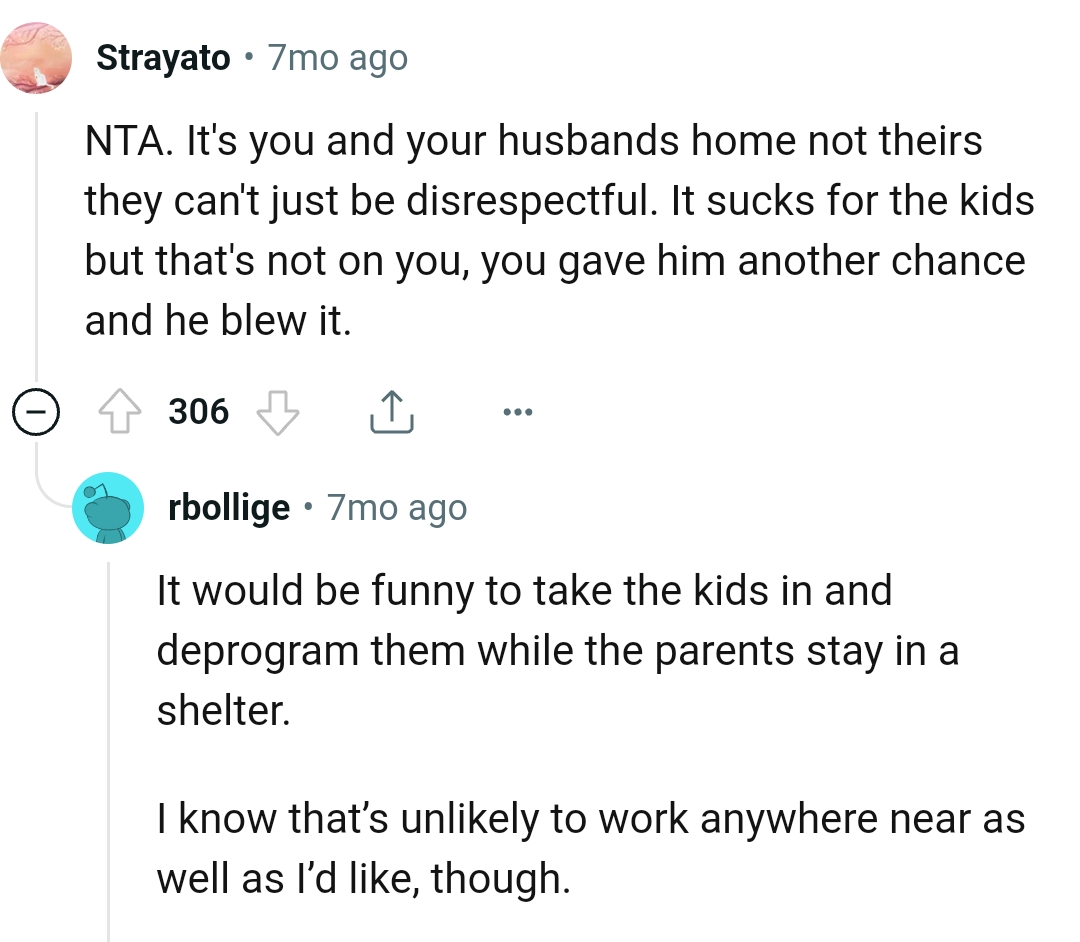Image resolution: width=1080 pixels, height=942 pixels.
Task: Click the thread line connecting the comments
Action: [36, 250]
